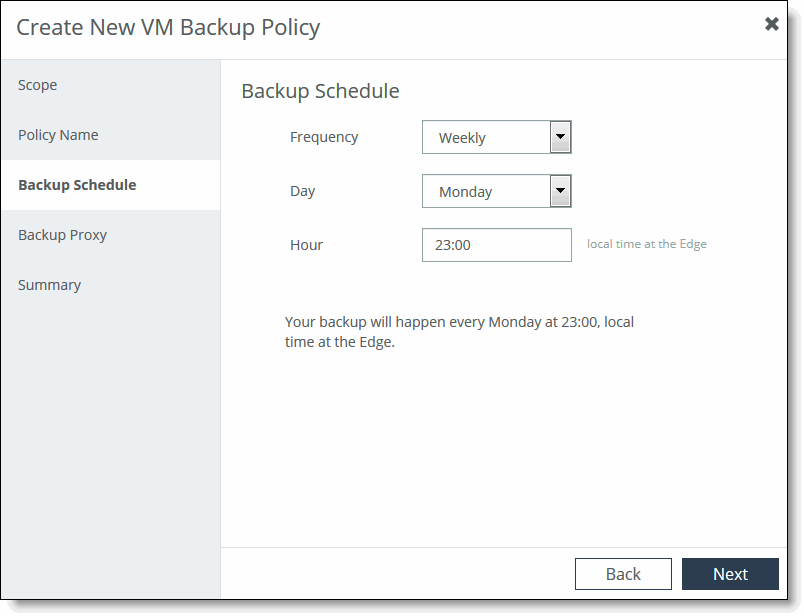Open the Weekly frequency combo box

[x=496, y=137]
